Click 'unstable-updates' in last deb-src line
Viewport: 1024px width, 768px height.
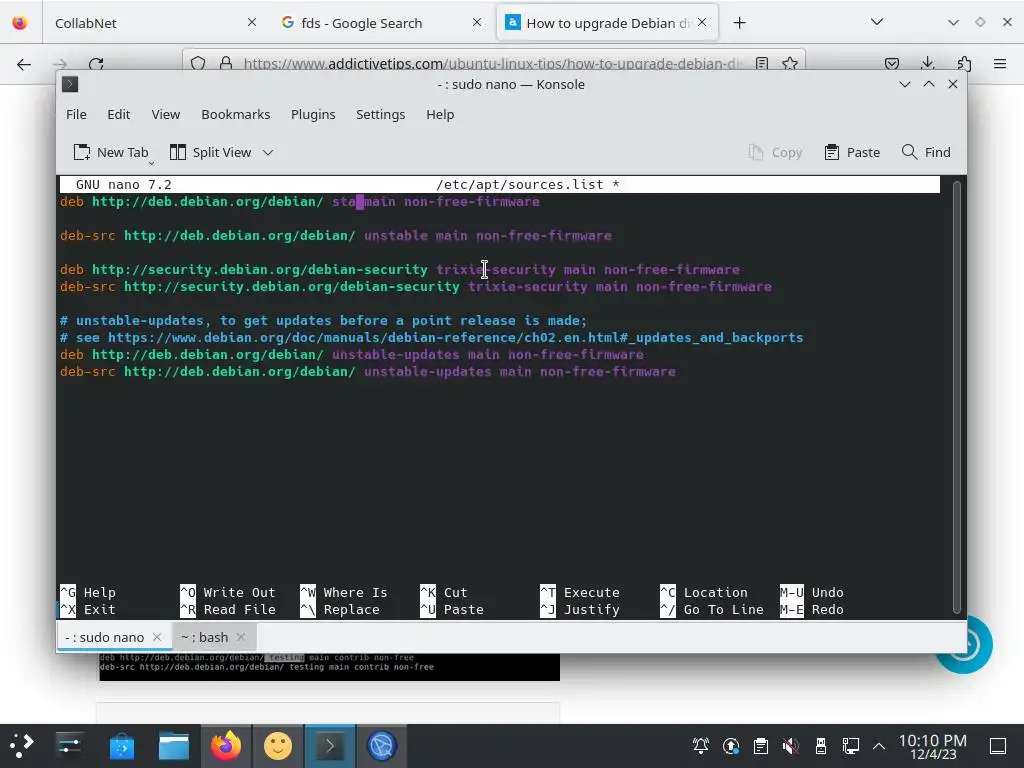click(x=428, y=372)
